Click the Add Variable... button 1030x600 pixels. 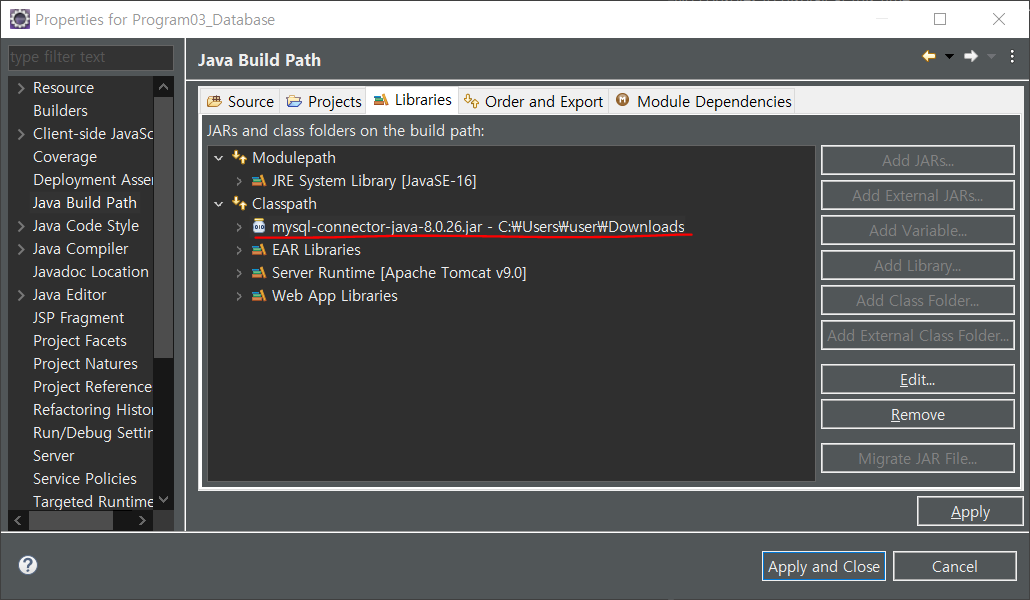(x=917, y=231)
